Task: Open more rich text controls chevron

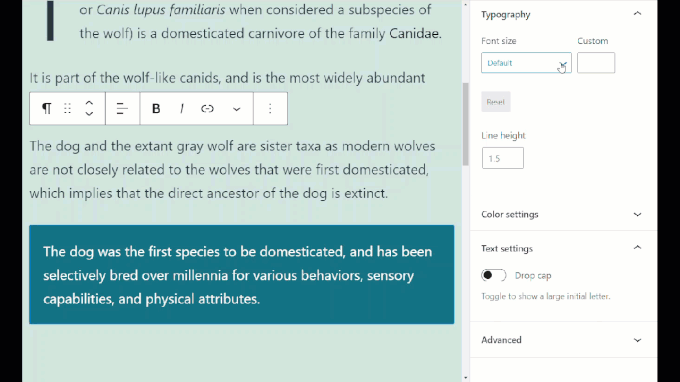Action: pyautogui.click(x=236, y=109)
